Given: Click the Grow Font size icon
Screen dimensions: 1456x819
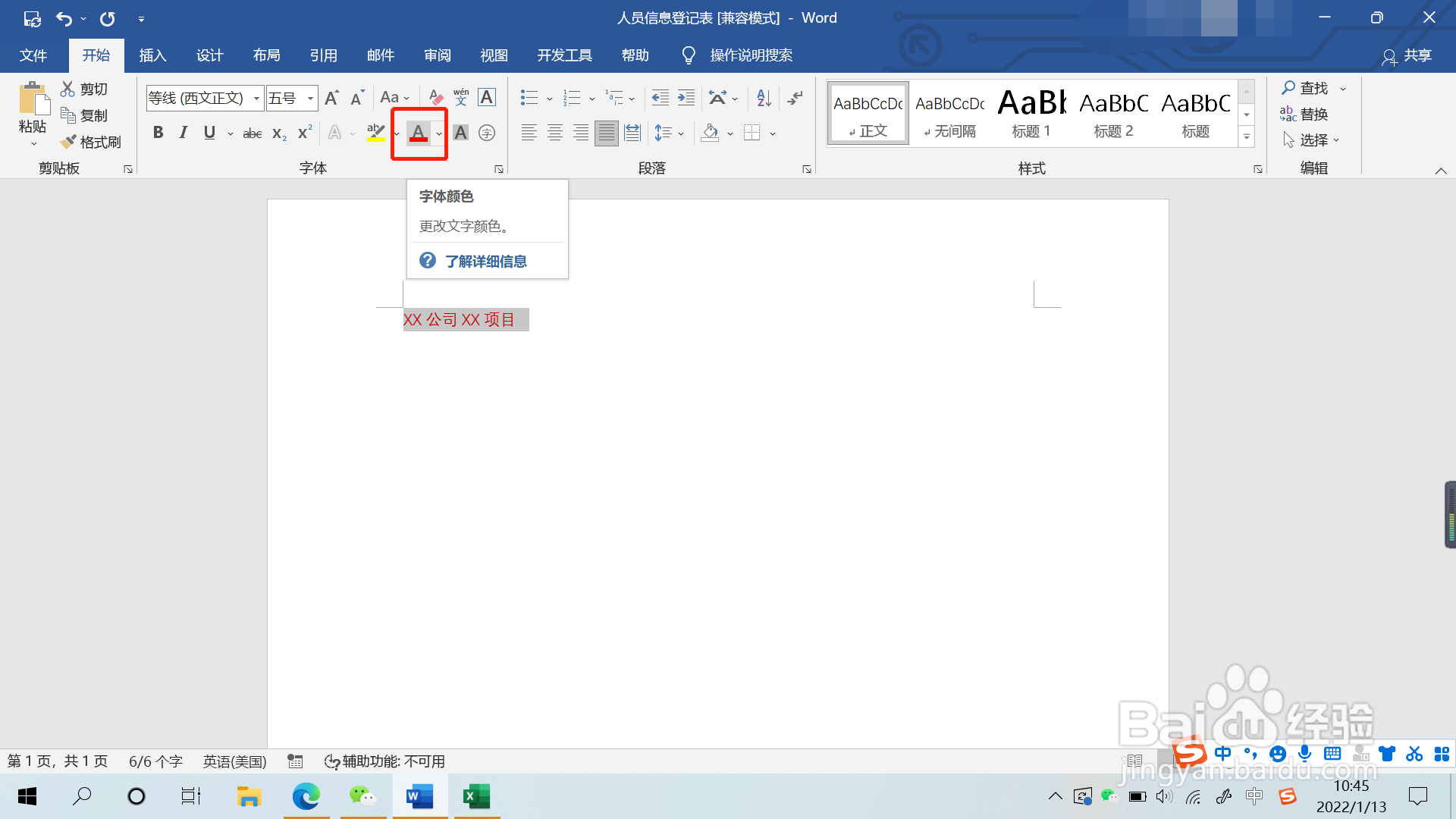Looking at the screenshot, I should (331, 97).
